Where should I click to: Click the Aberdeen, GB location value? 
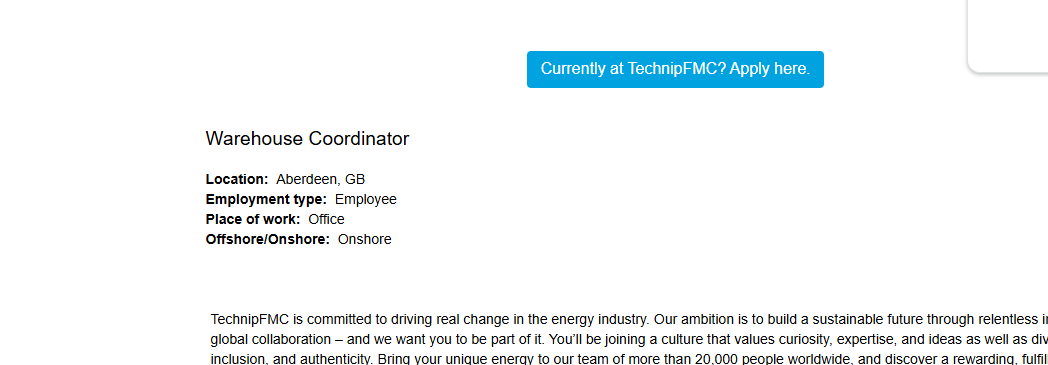coord(321,179)
